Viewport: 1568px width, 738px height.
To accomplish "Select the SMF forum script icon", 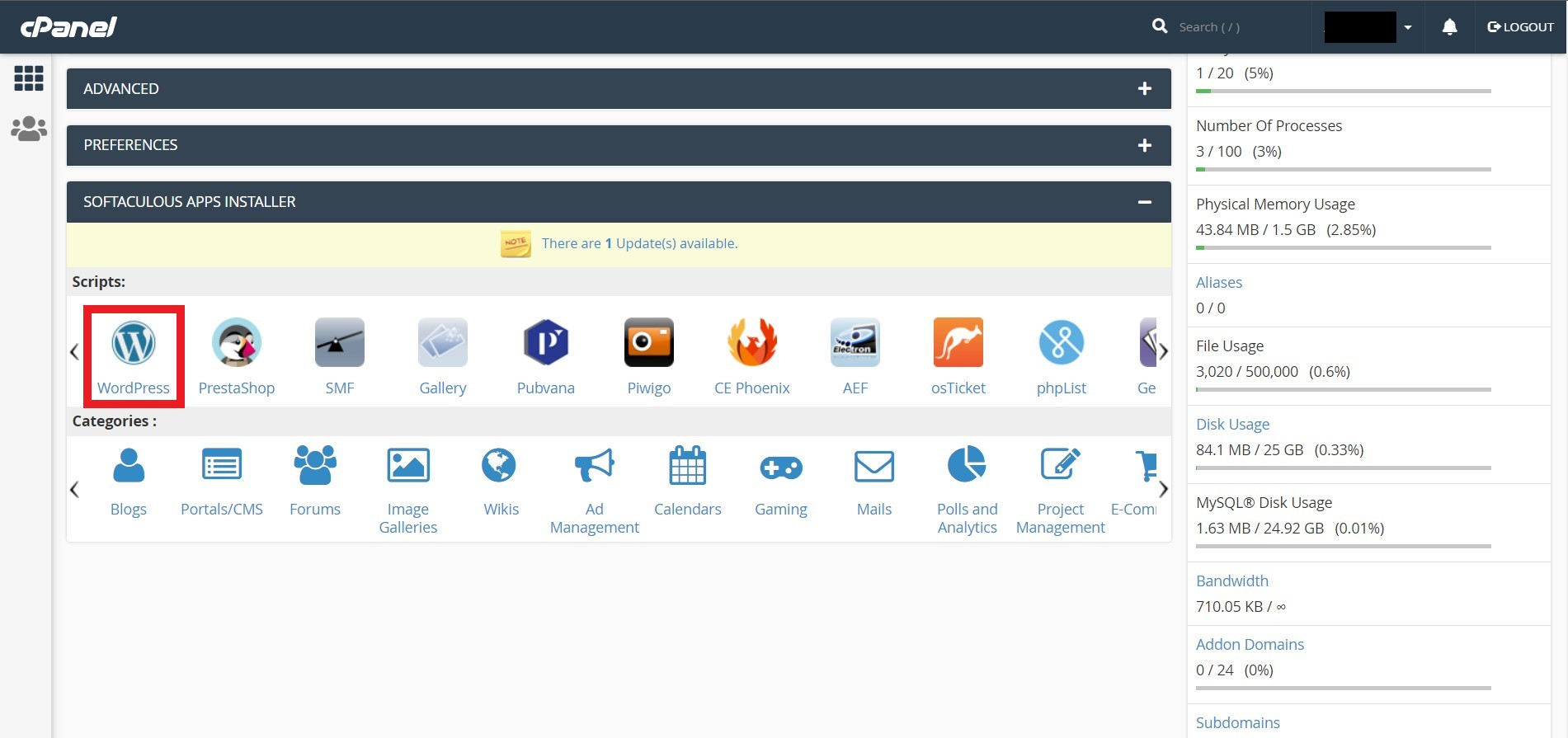I will (x=340, y=342).
